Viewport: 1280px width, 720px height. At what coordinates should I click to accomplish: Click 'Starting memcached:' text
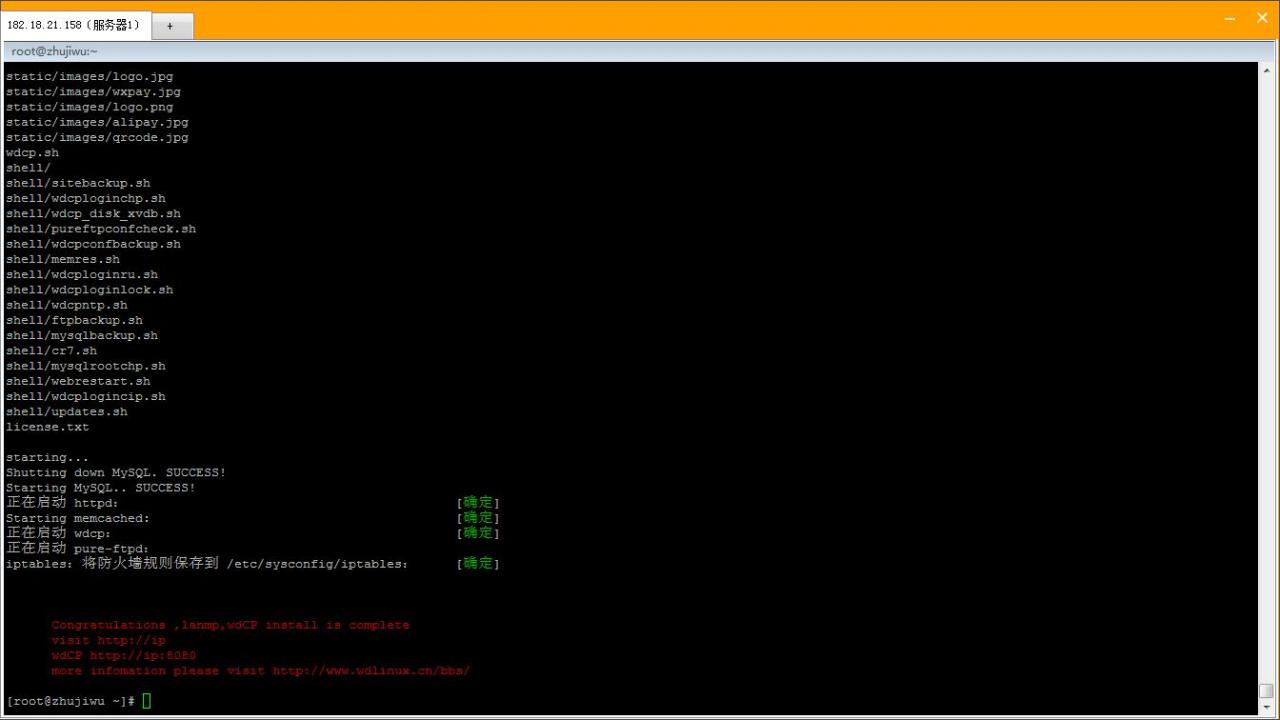[78, 519]
